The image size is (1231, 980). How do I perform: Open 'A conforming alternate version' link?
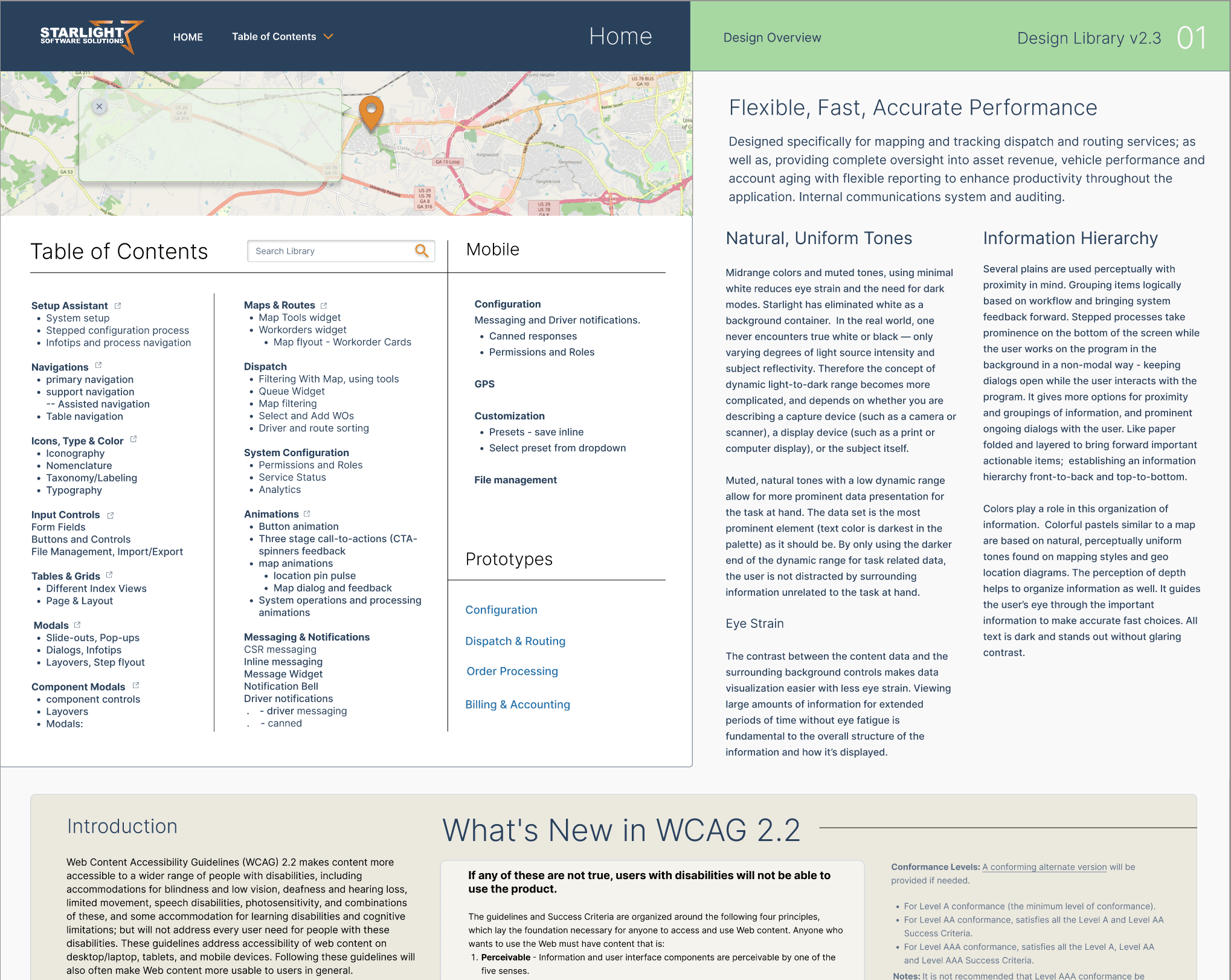[1044, 867]
